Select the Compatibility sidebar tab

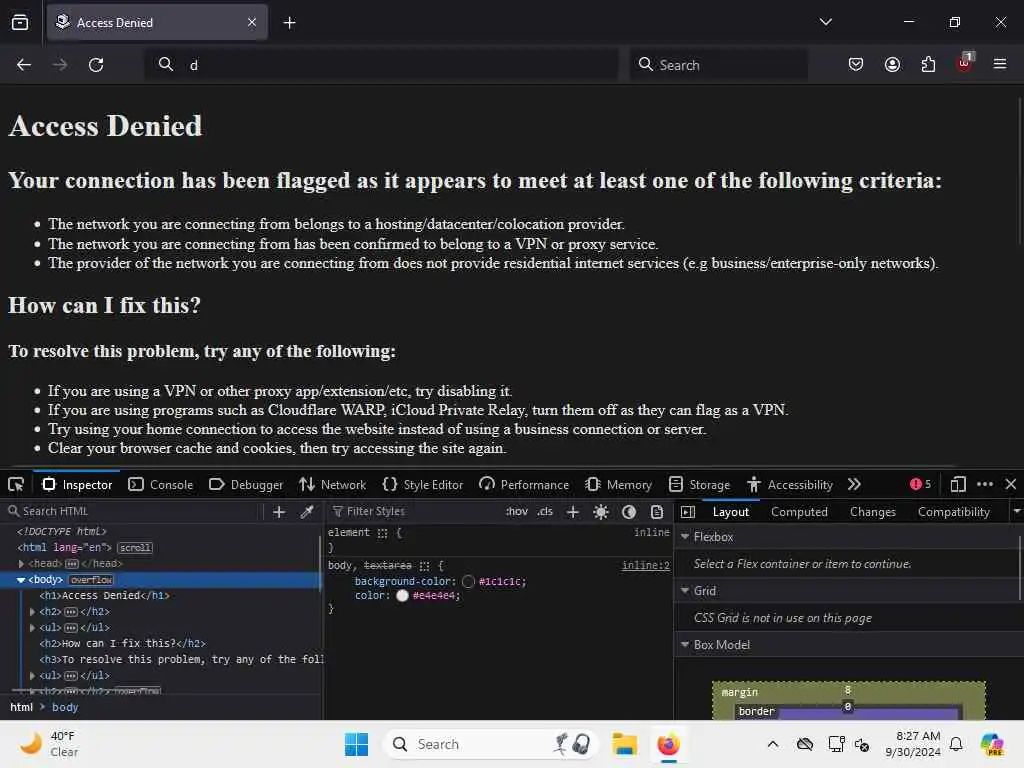[953, 512]
